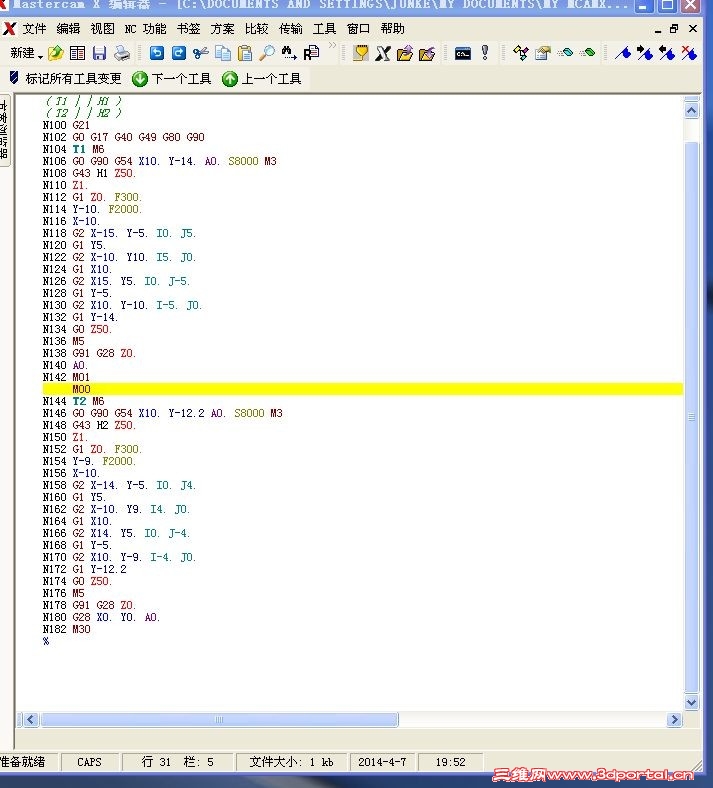Click the second folder send icon

tap(427, 53)
